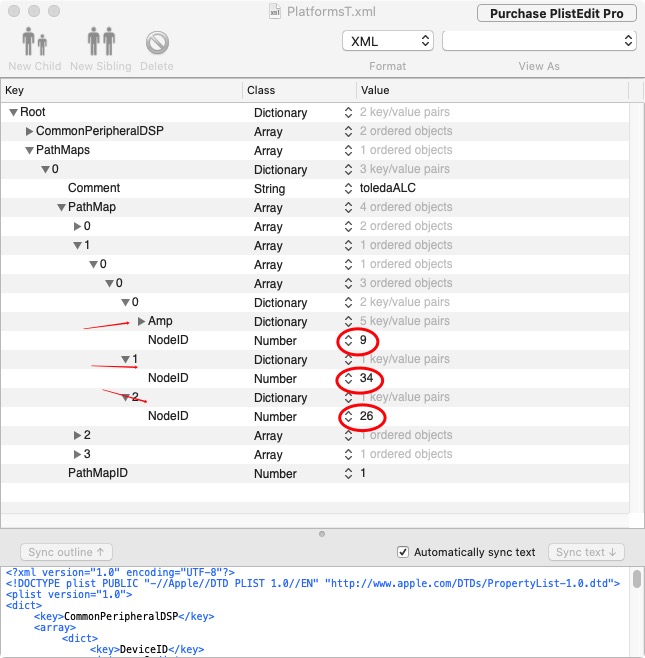This screenshot has height=658, width=645.
Task: Select the NodeID value 9
Action: coord(363,340)
